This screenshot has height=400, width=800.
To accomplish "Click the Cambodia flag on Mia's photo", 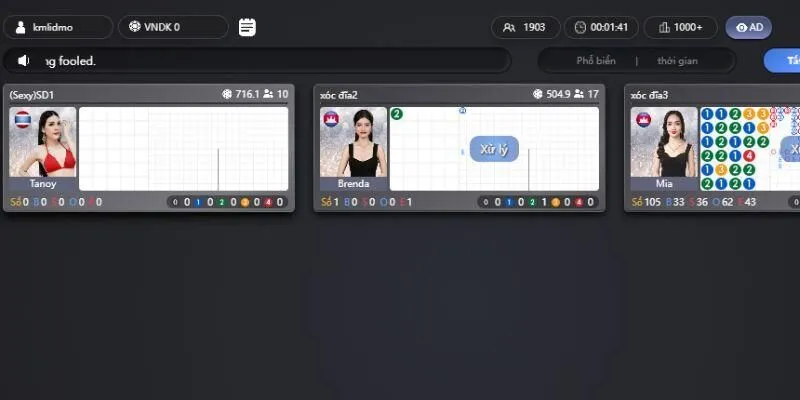I will click(643, 119).
